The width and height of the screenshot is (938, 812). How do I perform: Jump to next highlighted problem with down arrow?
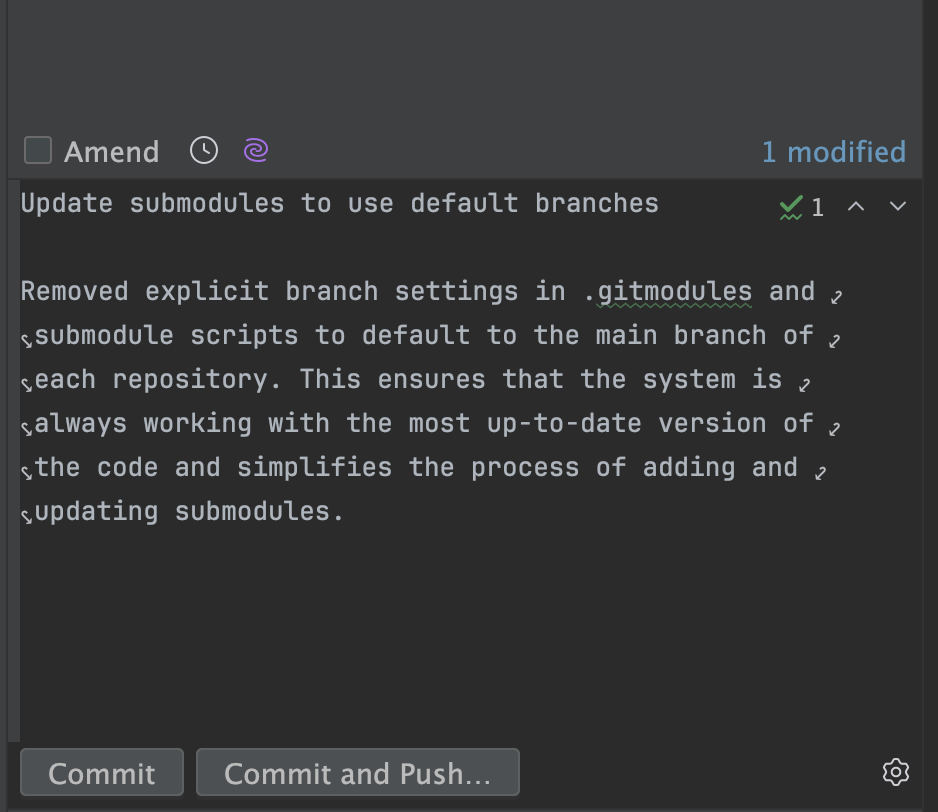897,207
